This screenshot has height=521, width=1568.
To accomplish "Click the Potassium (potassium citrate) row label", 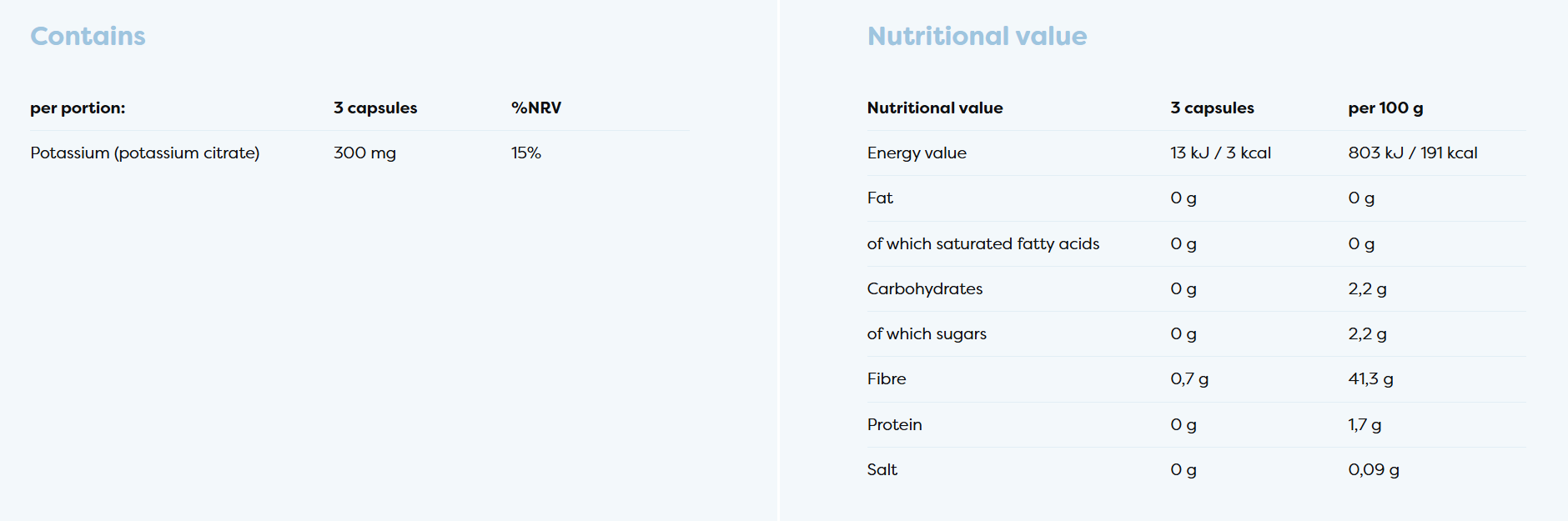I will pyautogui.click(x=145, y=153).
